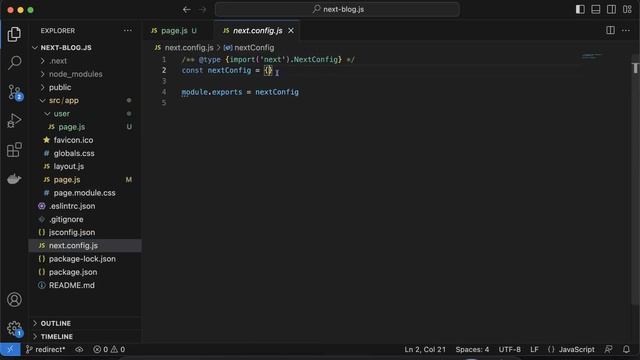Close the next.config.js tab
640x360 pixels.
click(x=291, y=31)
